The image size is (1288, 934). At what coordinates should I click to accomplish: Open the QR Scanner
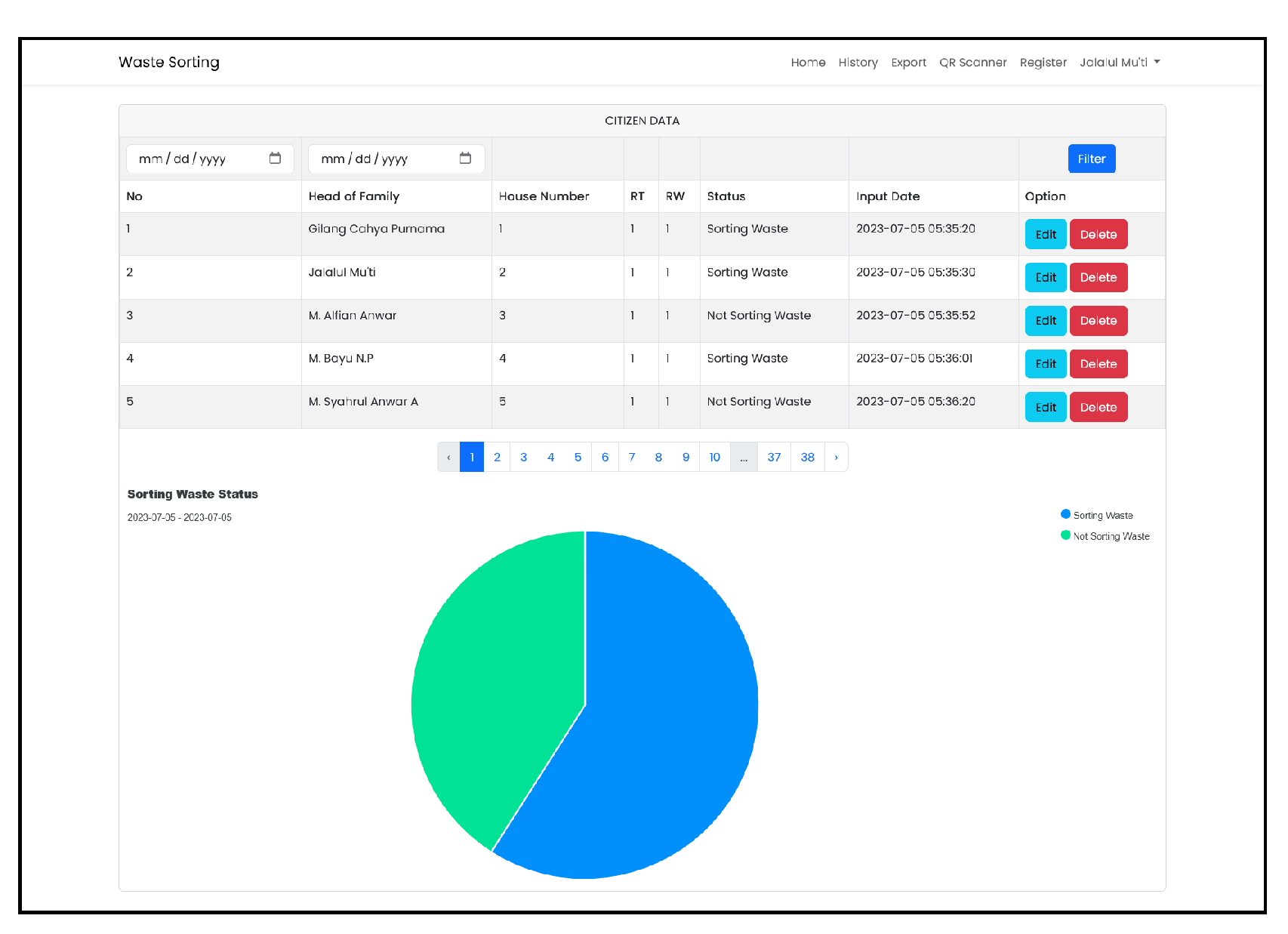972,62
